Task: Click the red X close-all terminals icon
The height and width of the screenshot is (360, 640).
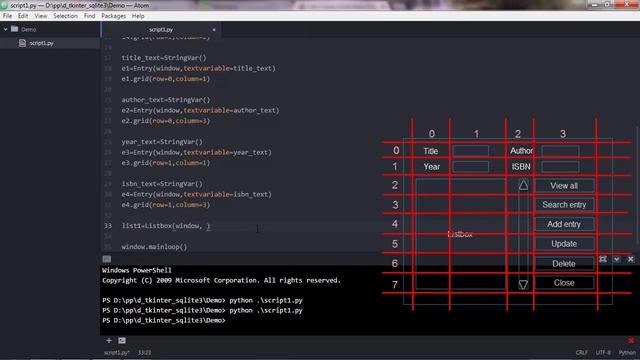Action: click(x=631, y=340)
